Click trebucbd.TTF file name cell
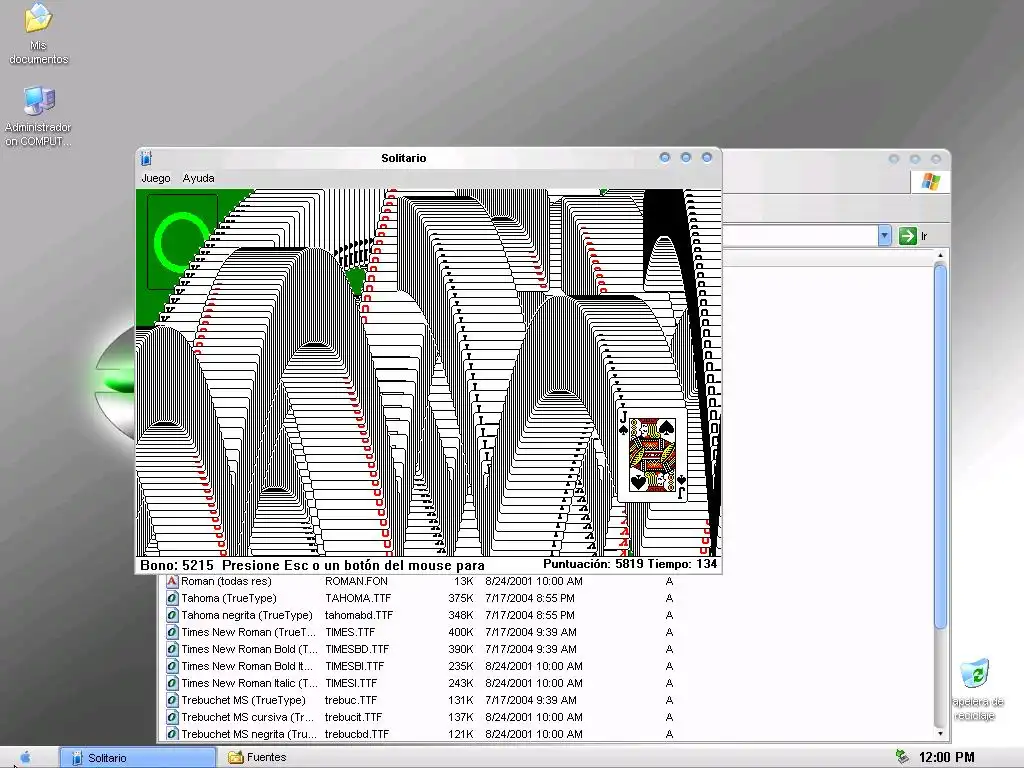The image size is (1024, 768). click(x=357, y=734)
